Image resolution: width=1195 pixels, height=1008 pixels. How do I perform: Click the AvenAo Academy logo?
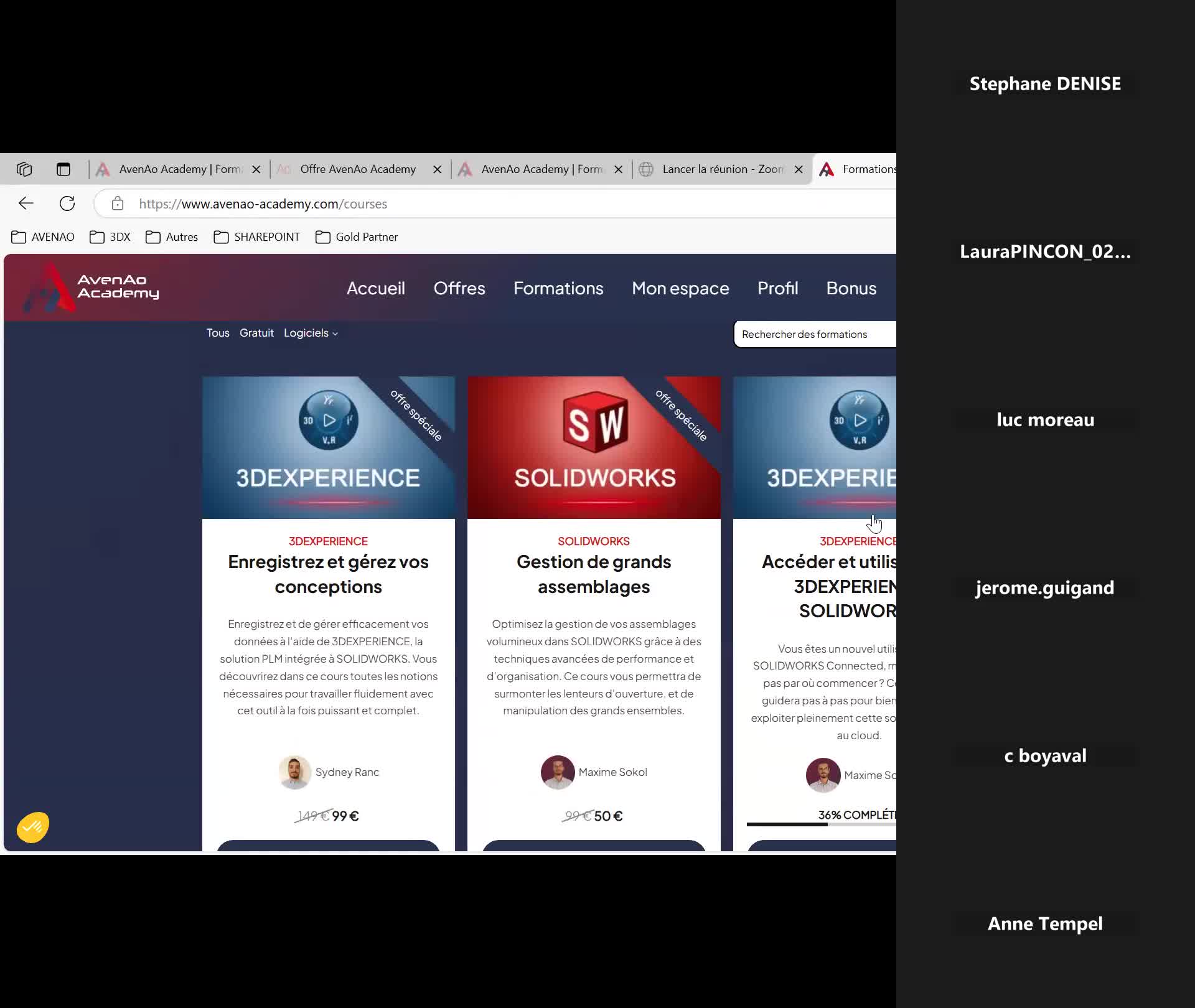91,287
